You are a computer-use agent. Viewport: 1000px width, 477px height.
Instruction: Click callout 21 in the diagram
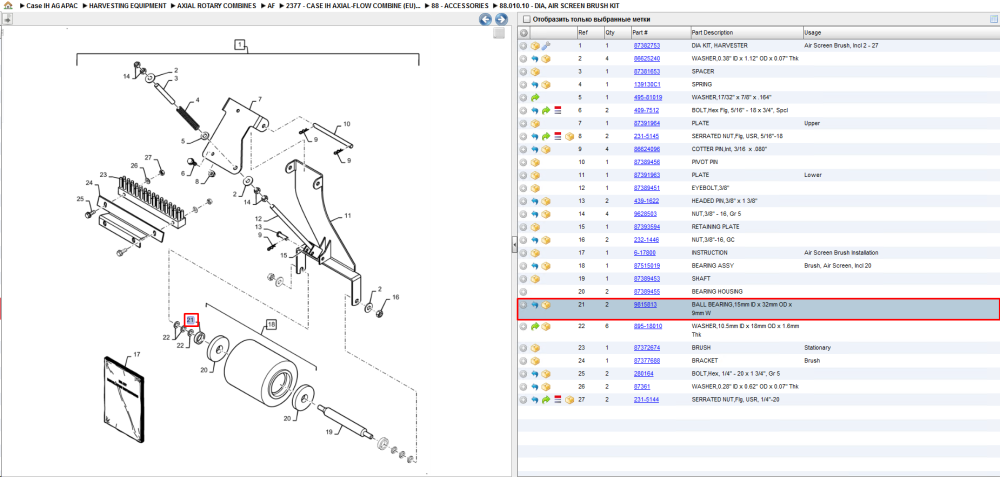[191, 320]
